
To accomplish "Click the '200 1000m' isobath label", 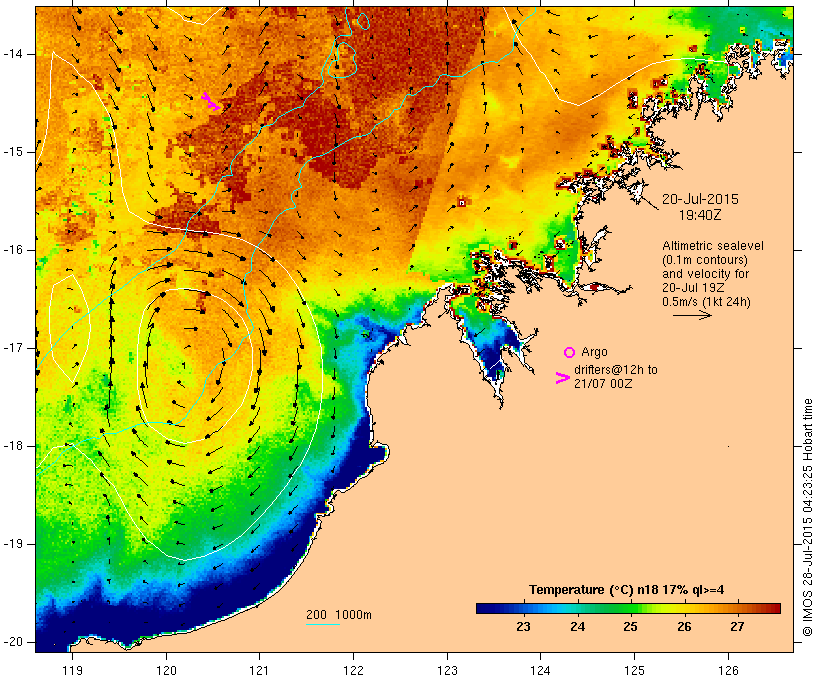I will pyautogui.click(x=339, y=615).
